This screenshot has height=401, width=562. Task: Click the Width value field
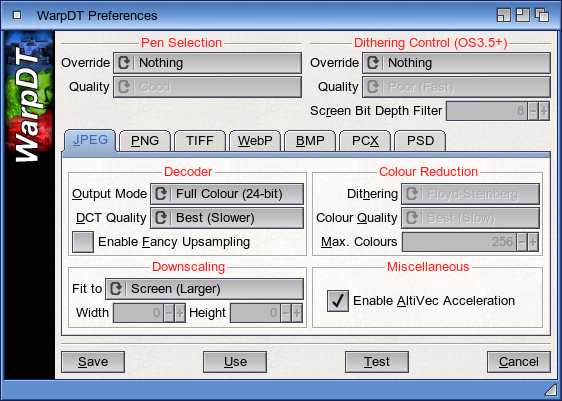click(x=139, y=313)
